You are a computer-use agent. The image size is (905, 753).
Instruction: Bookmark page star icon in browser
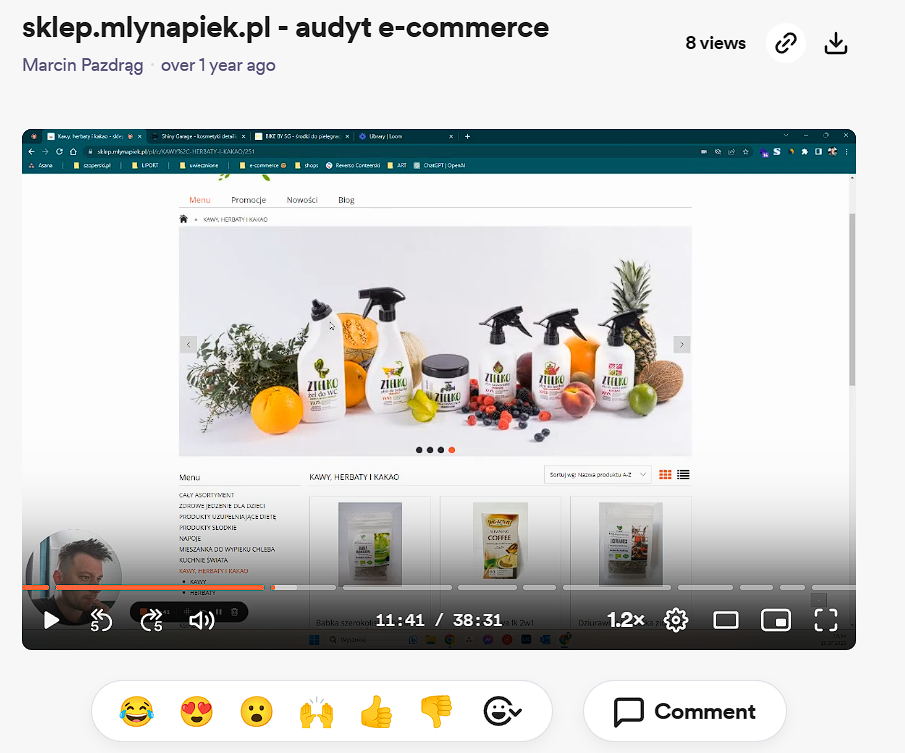pos(746,152)
